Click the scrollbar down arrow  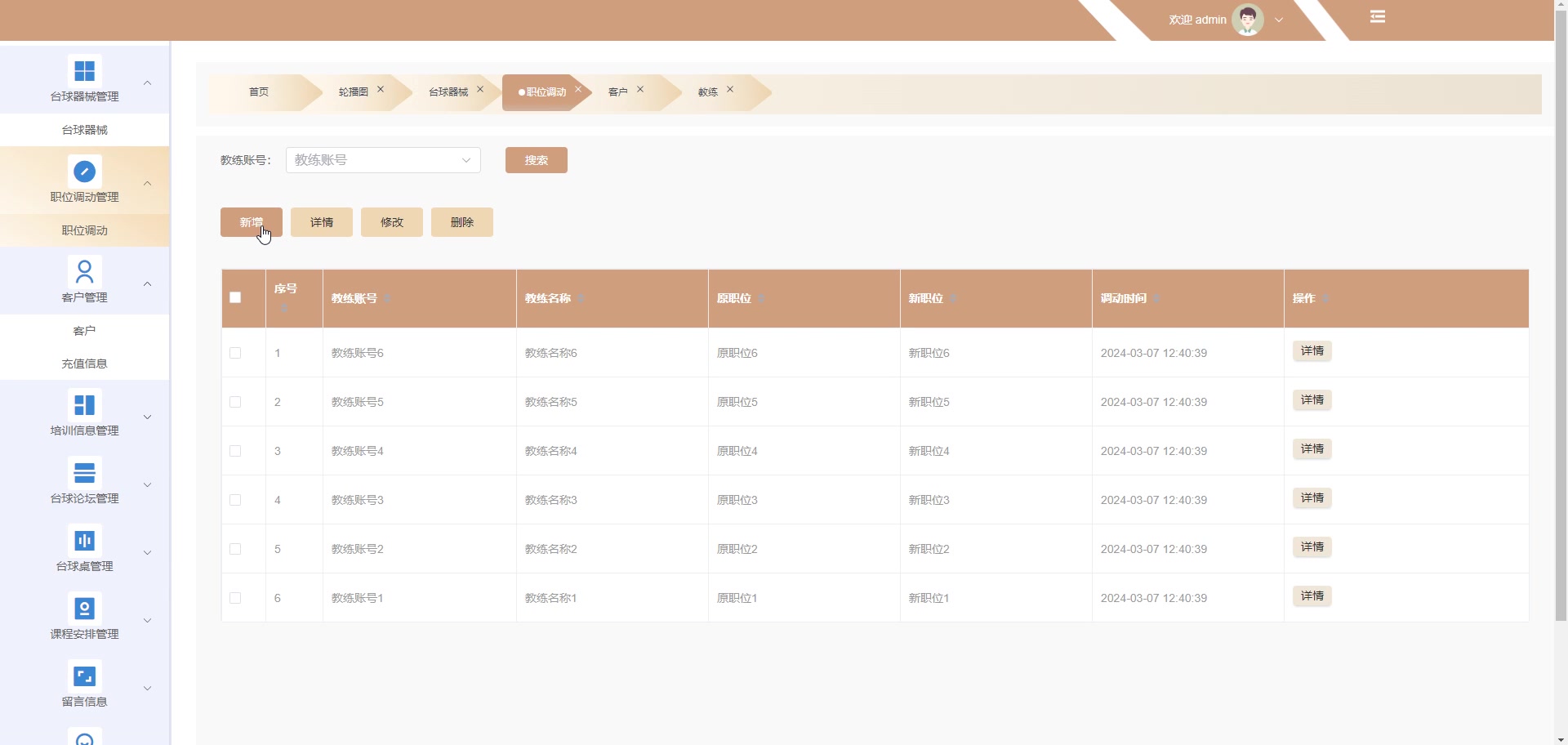click(1561, 738)
